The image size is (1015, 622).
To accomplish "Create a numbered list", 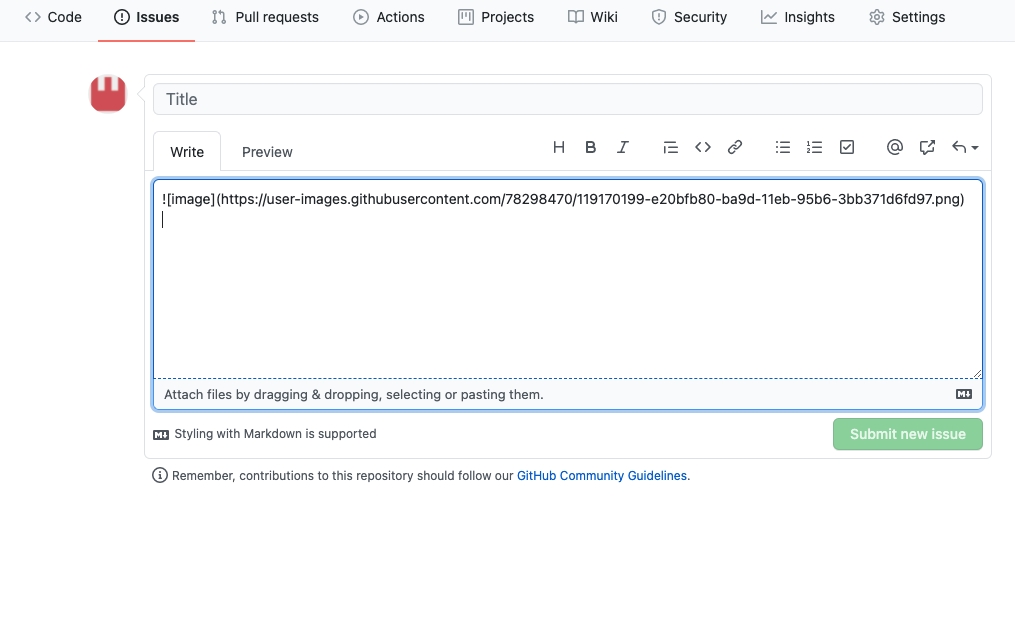I will (815, 147).
